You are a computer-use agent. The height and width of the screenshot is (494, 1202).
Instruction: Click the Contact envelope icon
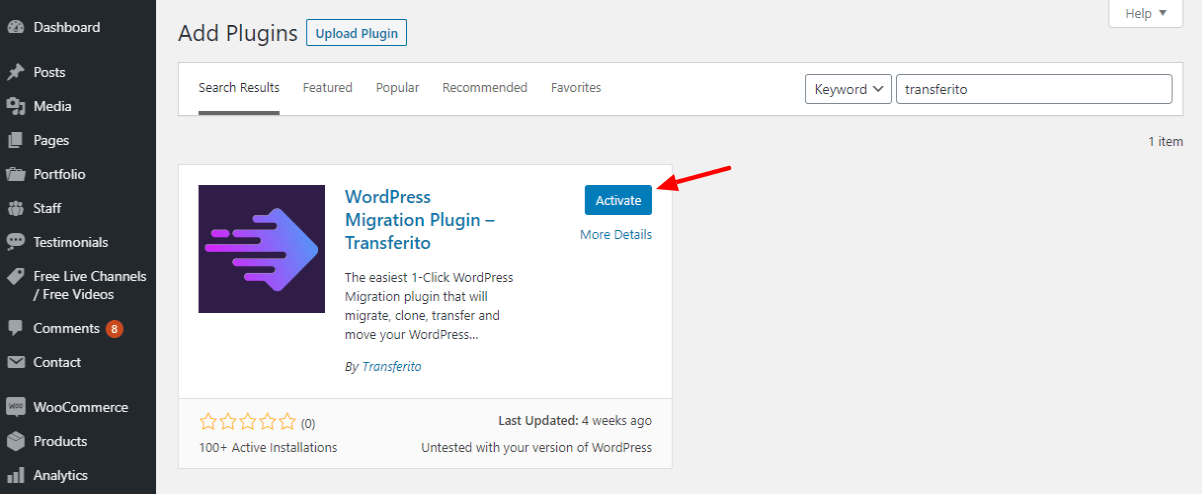[16, 362]
